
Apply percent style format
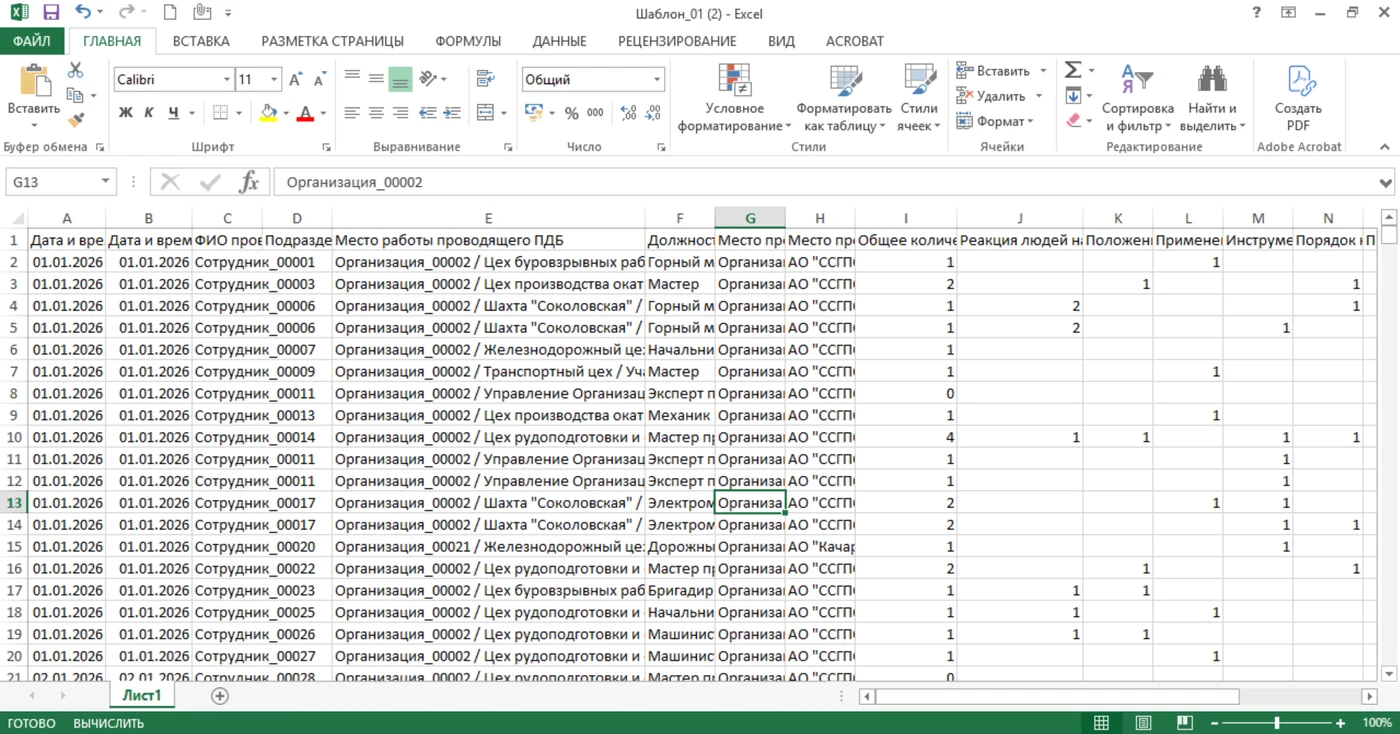571,113
